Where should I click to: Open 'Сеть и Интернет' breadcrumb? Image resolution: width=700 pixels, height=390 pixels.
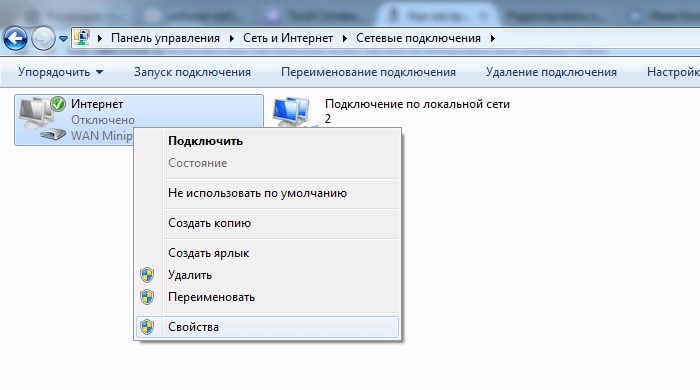point(288,38)
